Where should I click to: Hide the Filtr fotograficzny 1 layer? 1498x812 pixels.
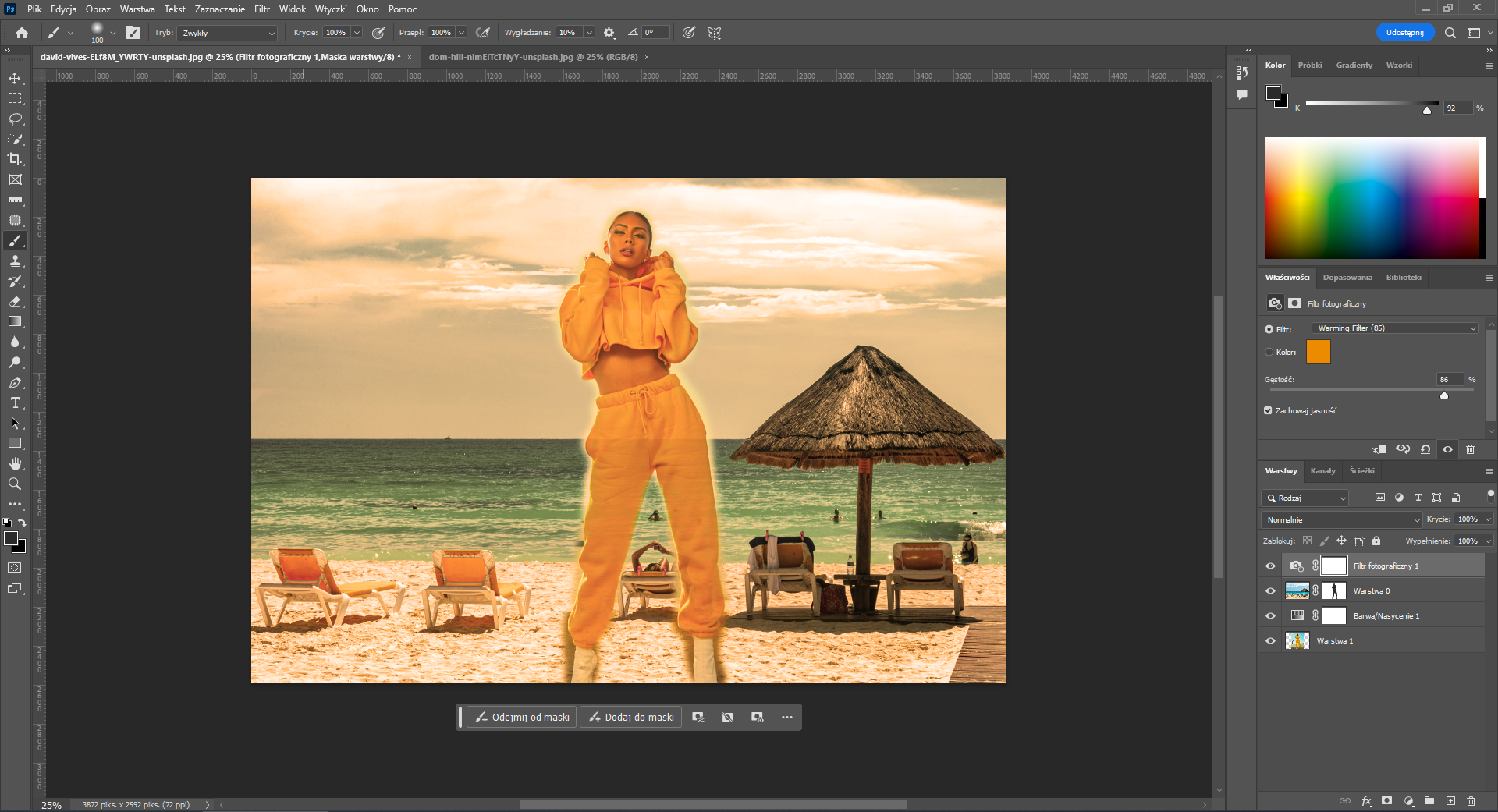(1270, 566)
